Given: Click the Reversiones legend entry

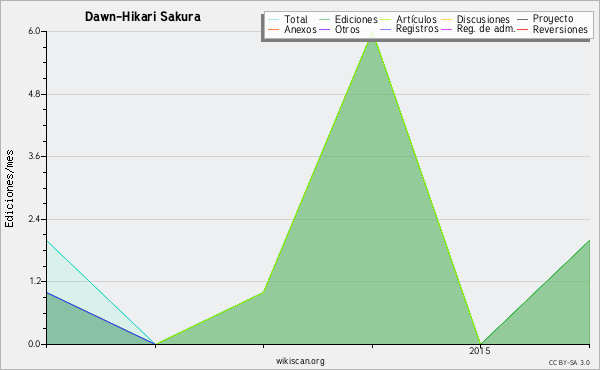Looking at the screenshot, I should [x=552, y=29].
